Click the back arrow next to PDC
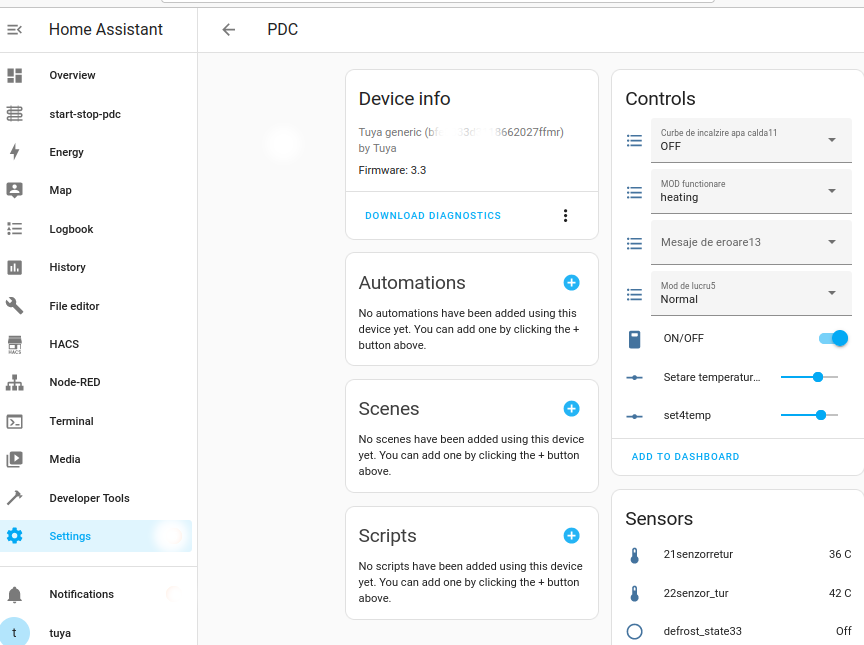The width and height of the screenshot is (864, 645). pyautogui.click(x=229, y=30)
